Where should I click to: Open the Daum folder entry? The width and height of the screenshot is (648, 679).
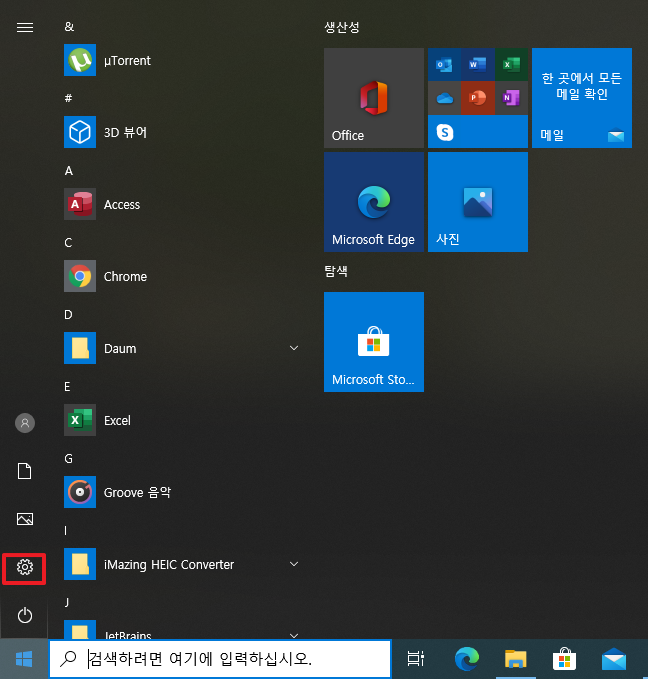coord(181,348)
